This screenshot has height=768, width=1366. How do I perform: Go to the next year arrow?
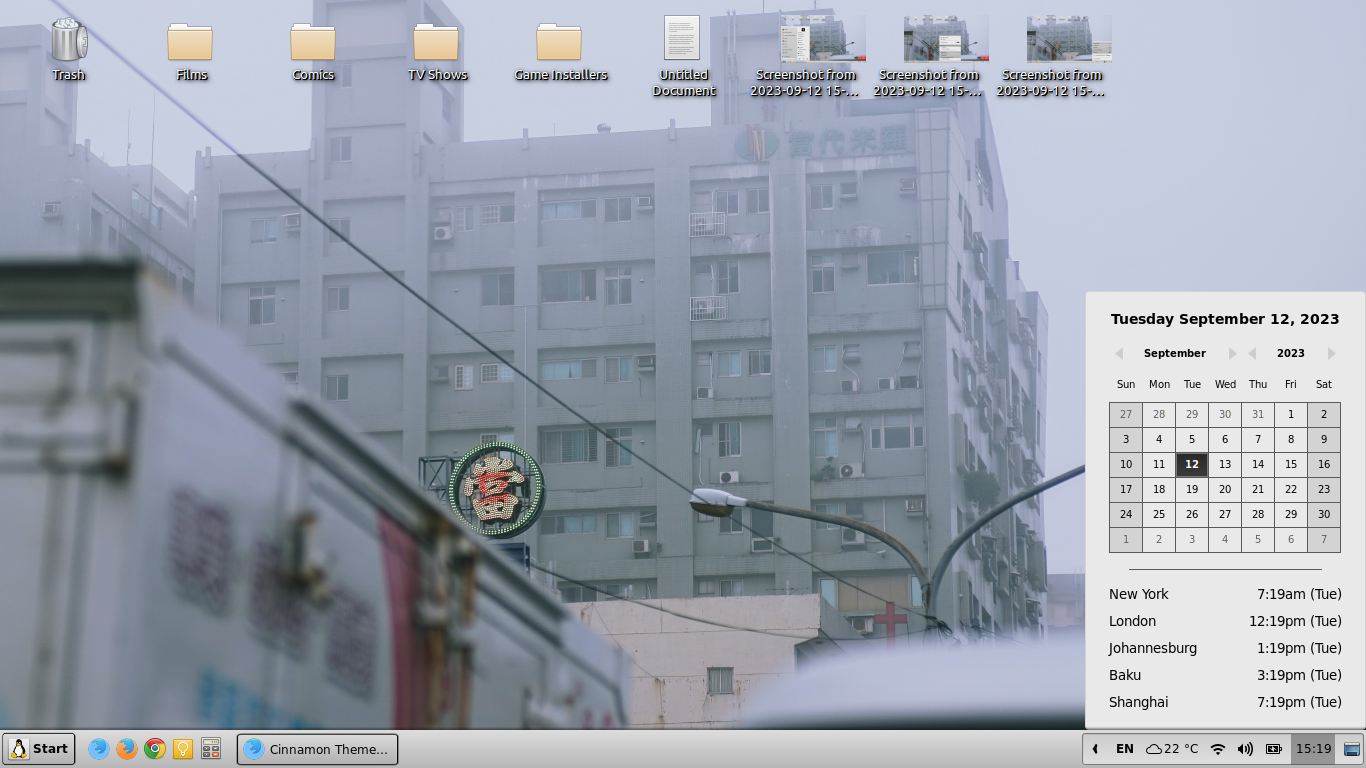point(1331,353)
